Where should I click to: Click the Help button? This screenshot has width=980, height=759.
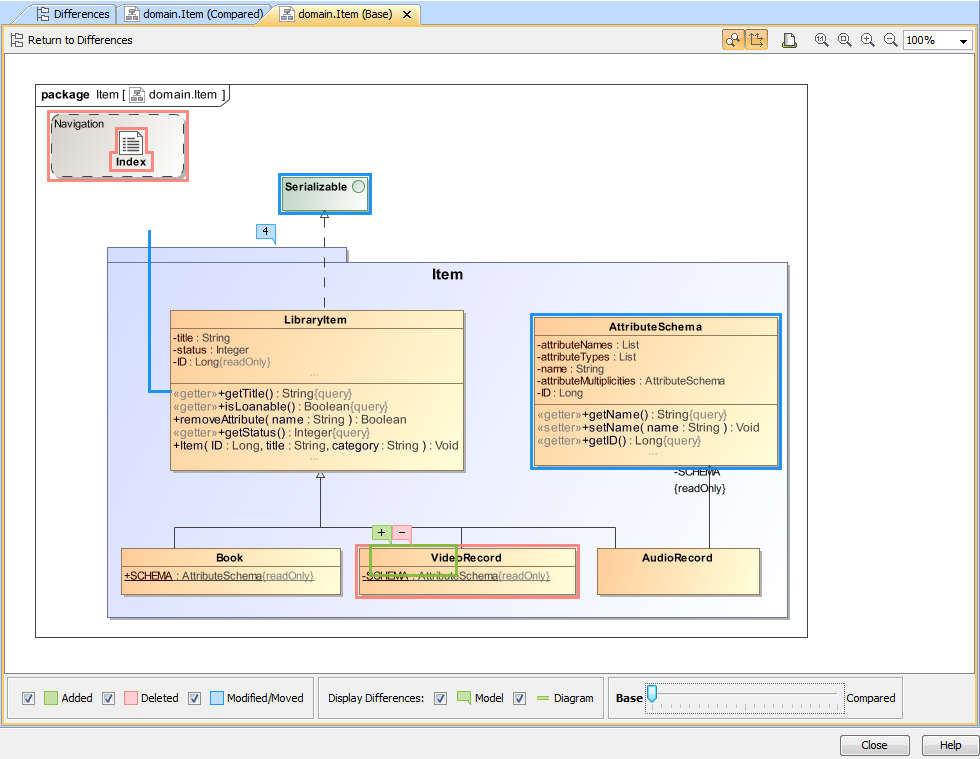(x=949, y=745)
